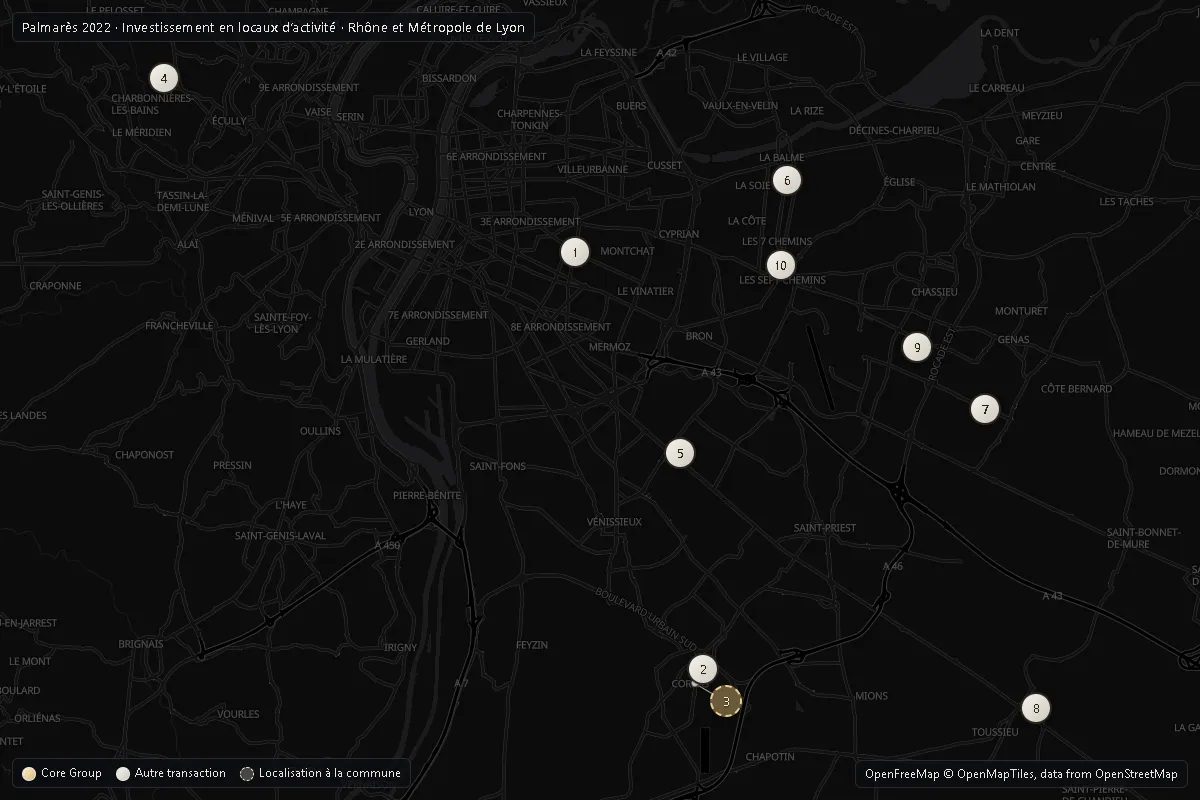Viewport: 1200px width, 800px height.
Task: Click the Villeurbanne place label
Action: pos(593,170)
